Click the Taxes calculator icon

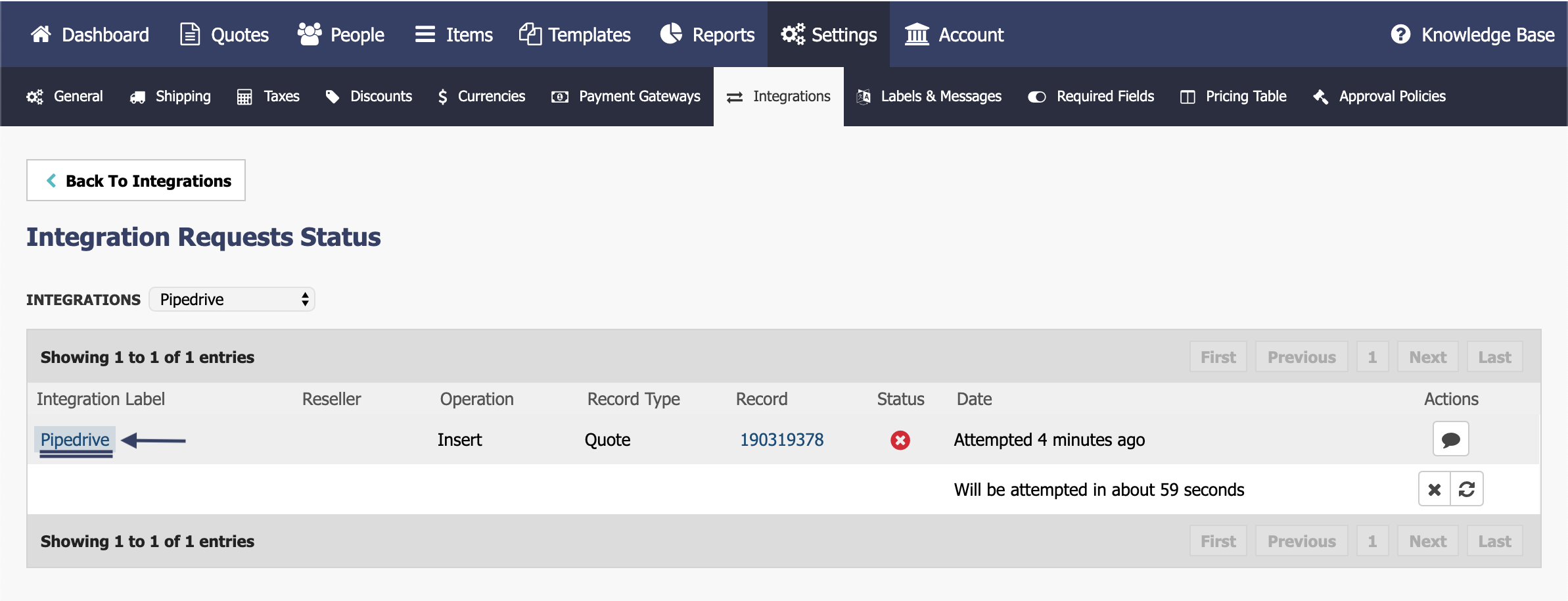[244, 97]
